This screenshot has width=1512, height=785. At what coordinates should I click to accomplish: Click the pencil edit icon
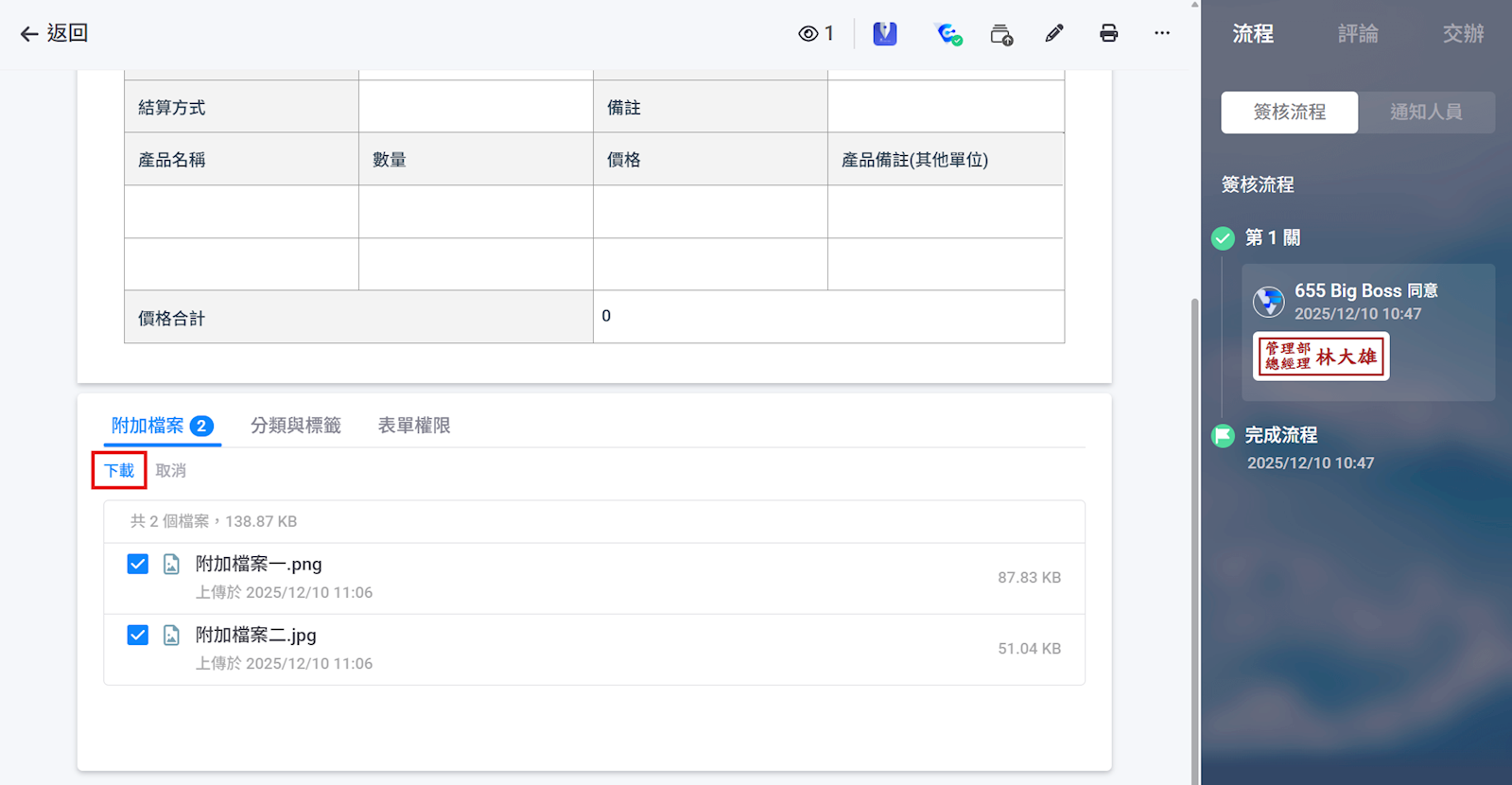(1054, 34)
